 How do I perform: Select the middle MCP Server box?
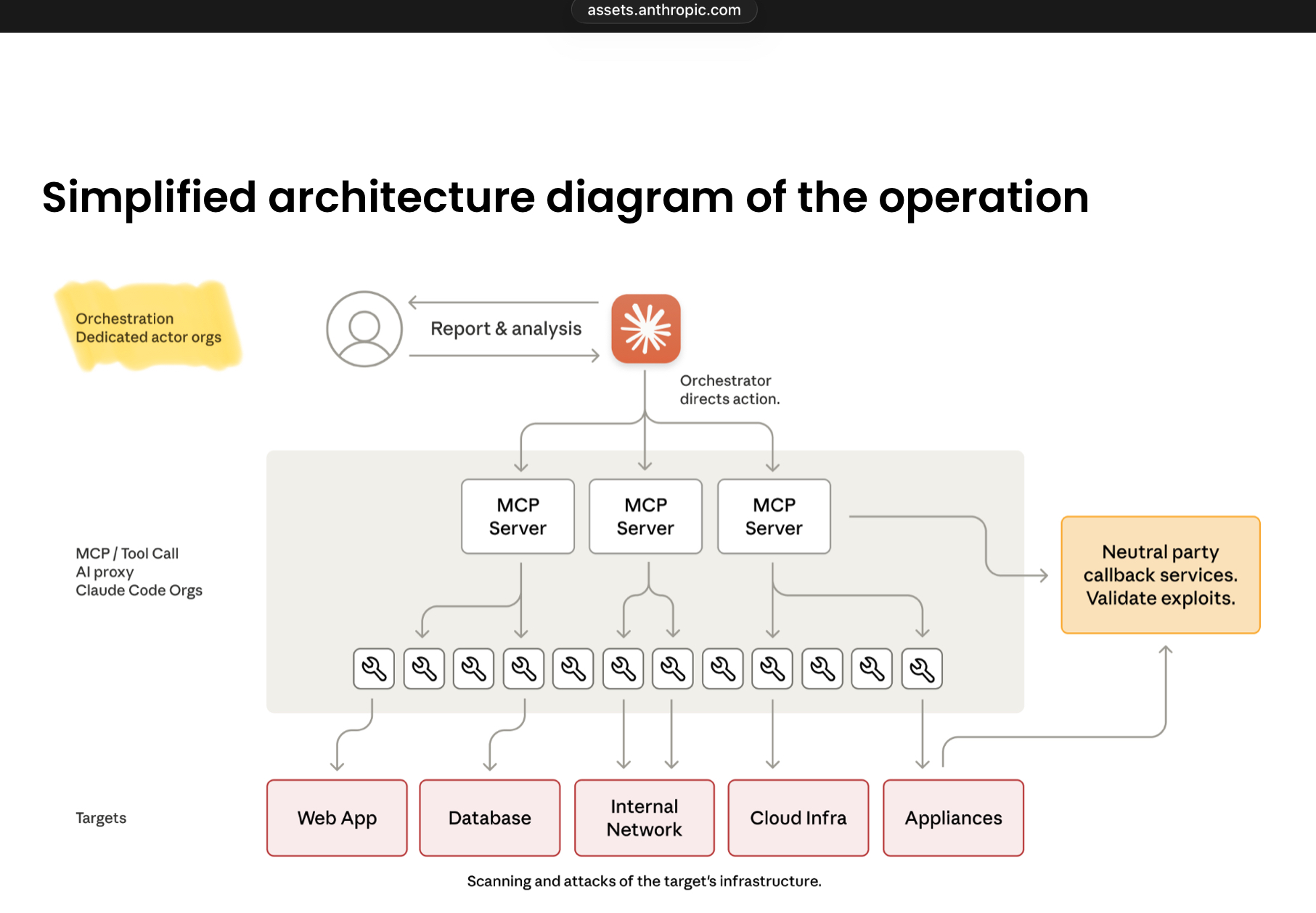(645, 516)
